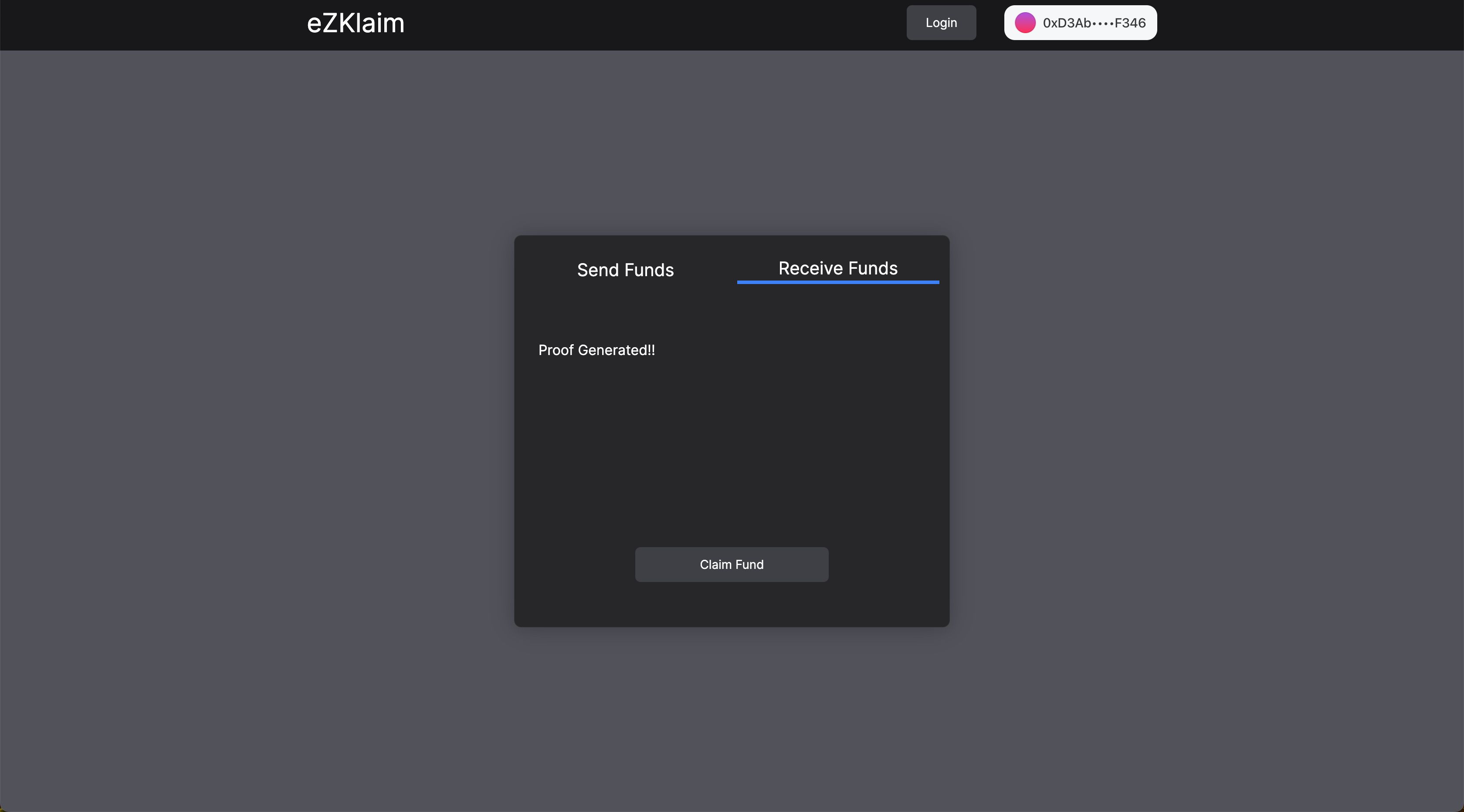Click the "Proof Generated!!" status text
The height and width of the screenshot is (812, 1464).
tap(597, 350)
